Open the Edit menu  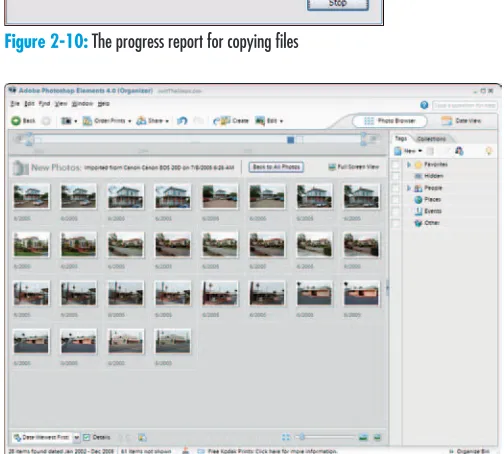tap(29, 104)
